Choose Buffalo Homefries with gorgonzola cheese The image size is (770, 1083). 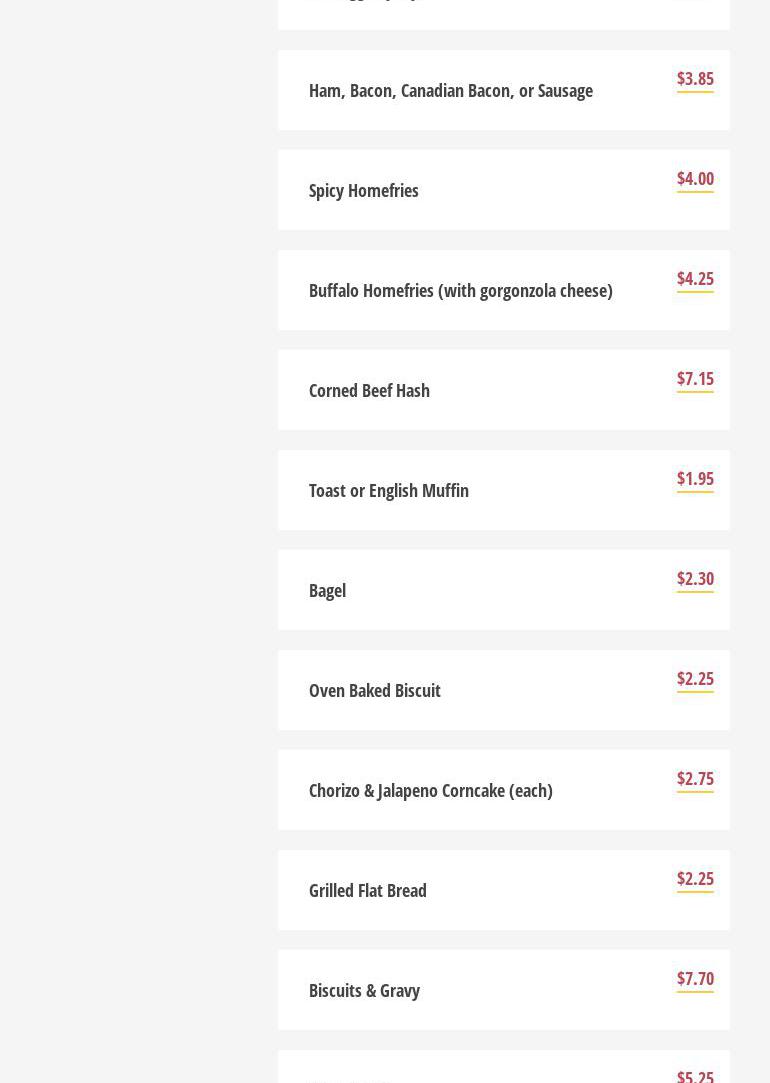(x=460, y=290)
